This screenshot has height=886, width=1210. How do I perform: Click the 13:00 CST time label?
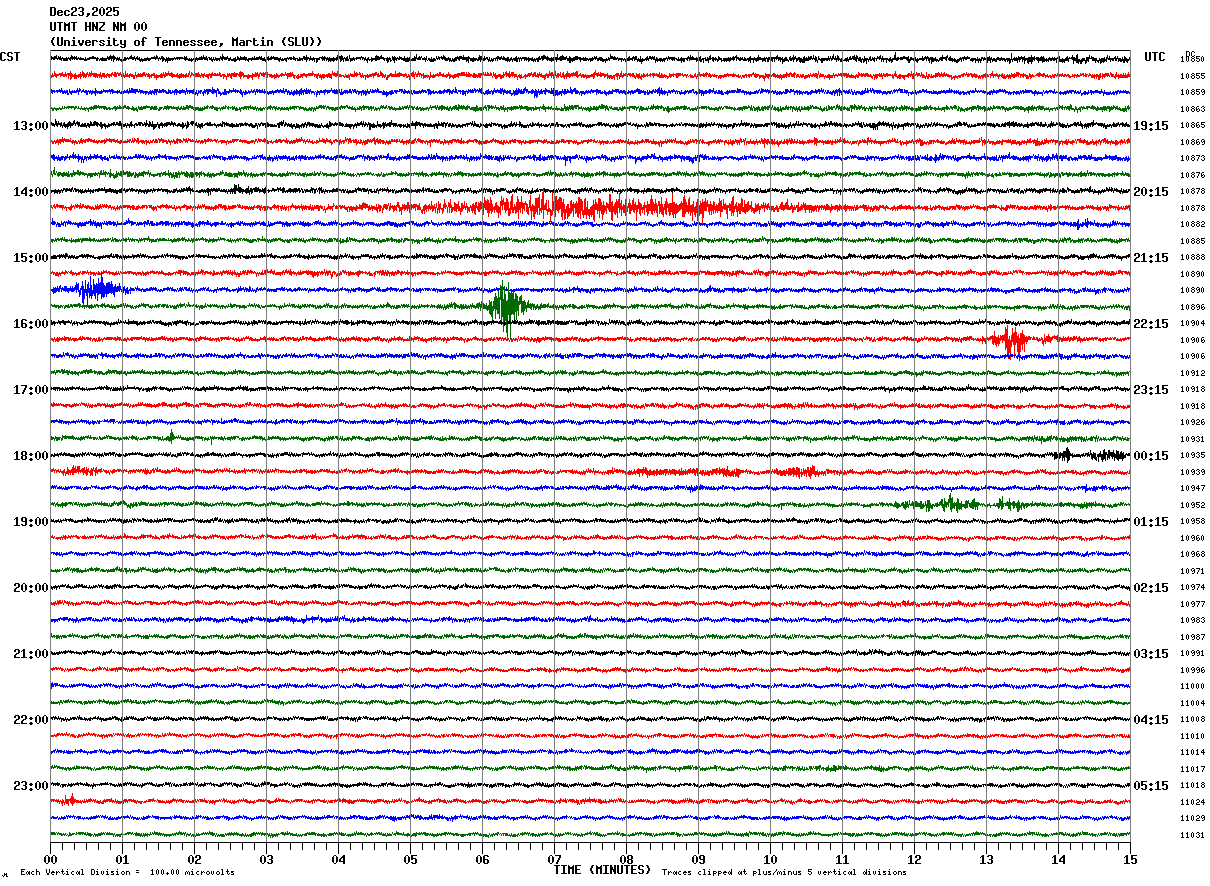tap(30, 126)
